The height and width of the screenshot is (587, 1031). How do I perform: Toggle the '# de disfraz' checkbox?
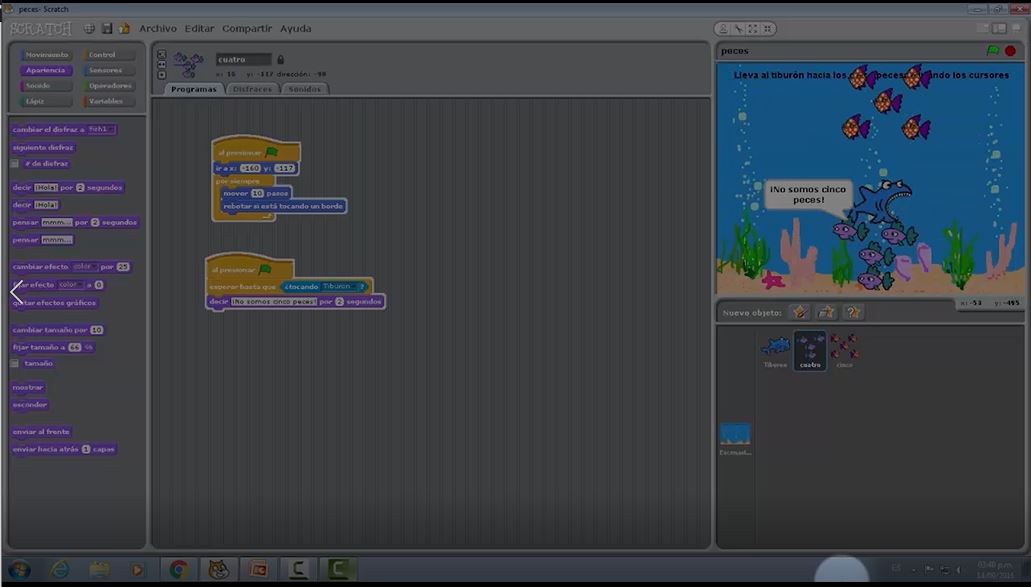14,164
